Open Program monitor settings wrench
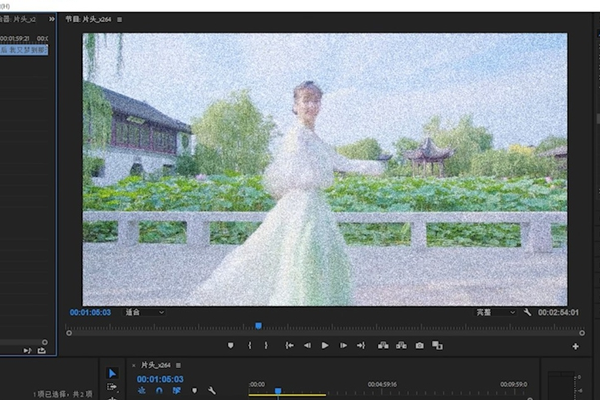Image resolution: width=600 pixels, height=400 pixels. click(527, 312)
